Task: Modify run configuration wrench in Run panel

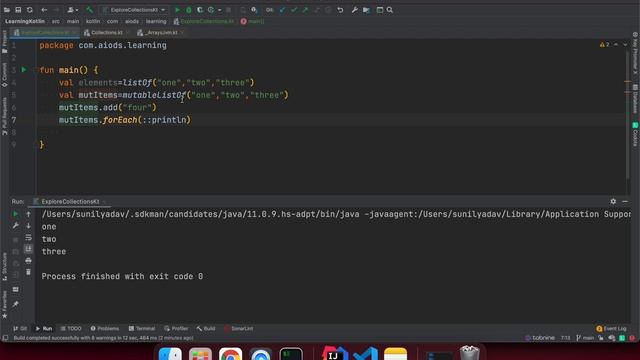Action: pyautogui.click(x=16, y=225)
